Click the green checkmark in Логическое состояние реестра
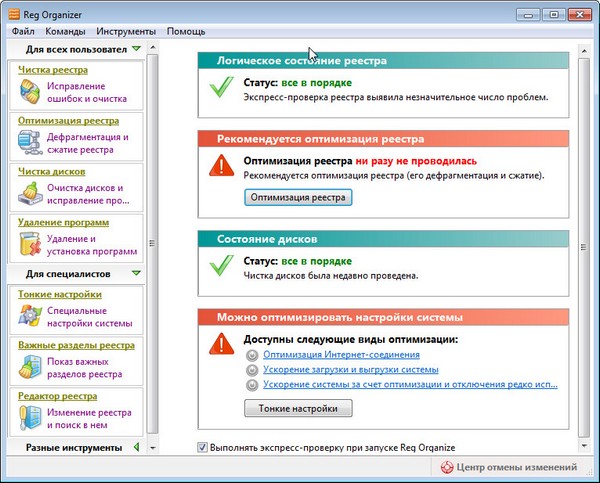This screenshot has width=600, height=483. pos(222,87)
